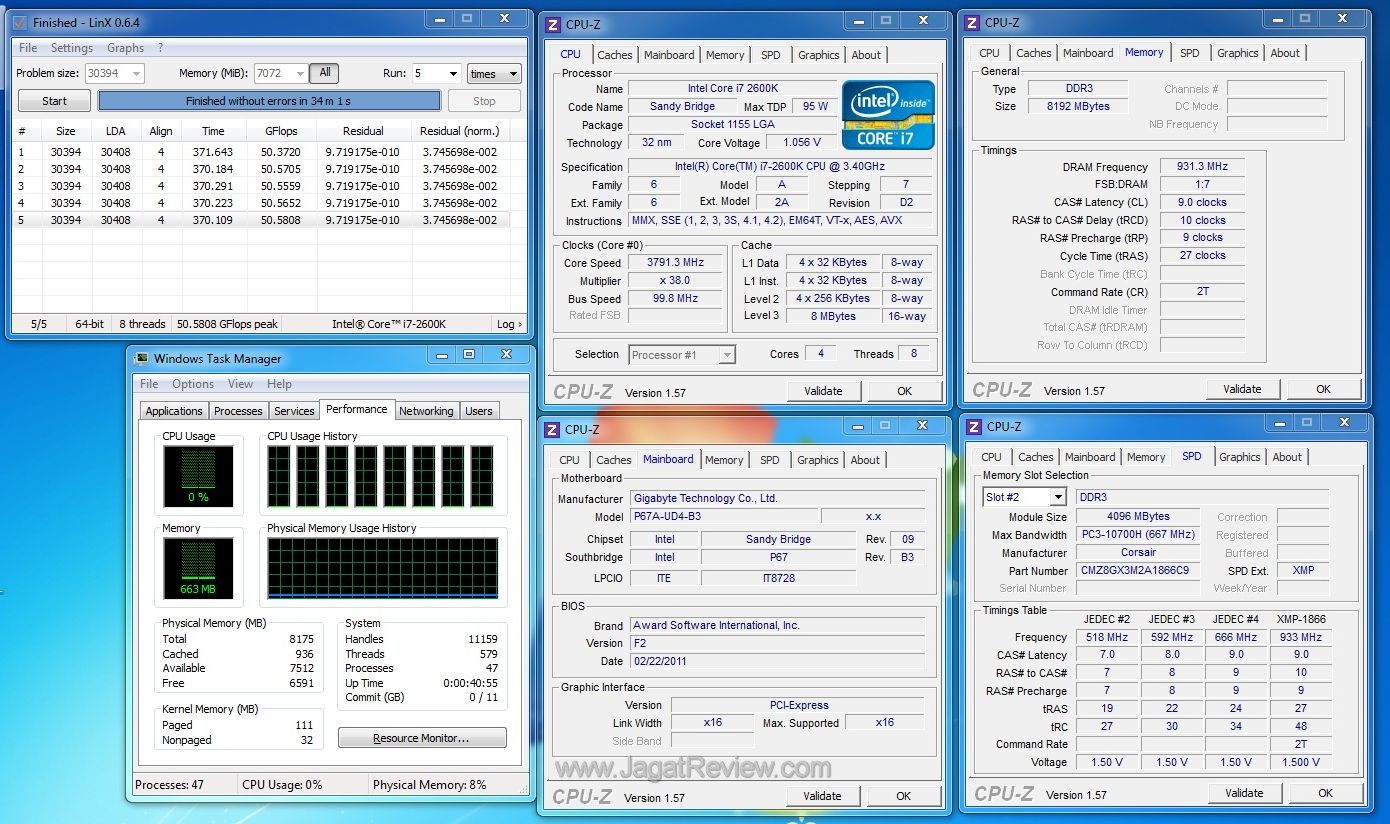Screen dimensions: 1390x824
Task: Click the Z icon of the CPU-Z window showing the Processor section
Action: [x=552, y=25]
